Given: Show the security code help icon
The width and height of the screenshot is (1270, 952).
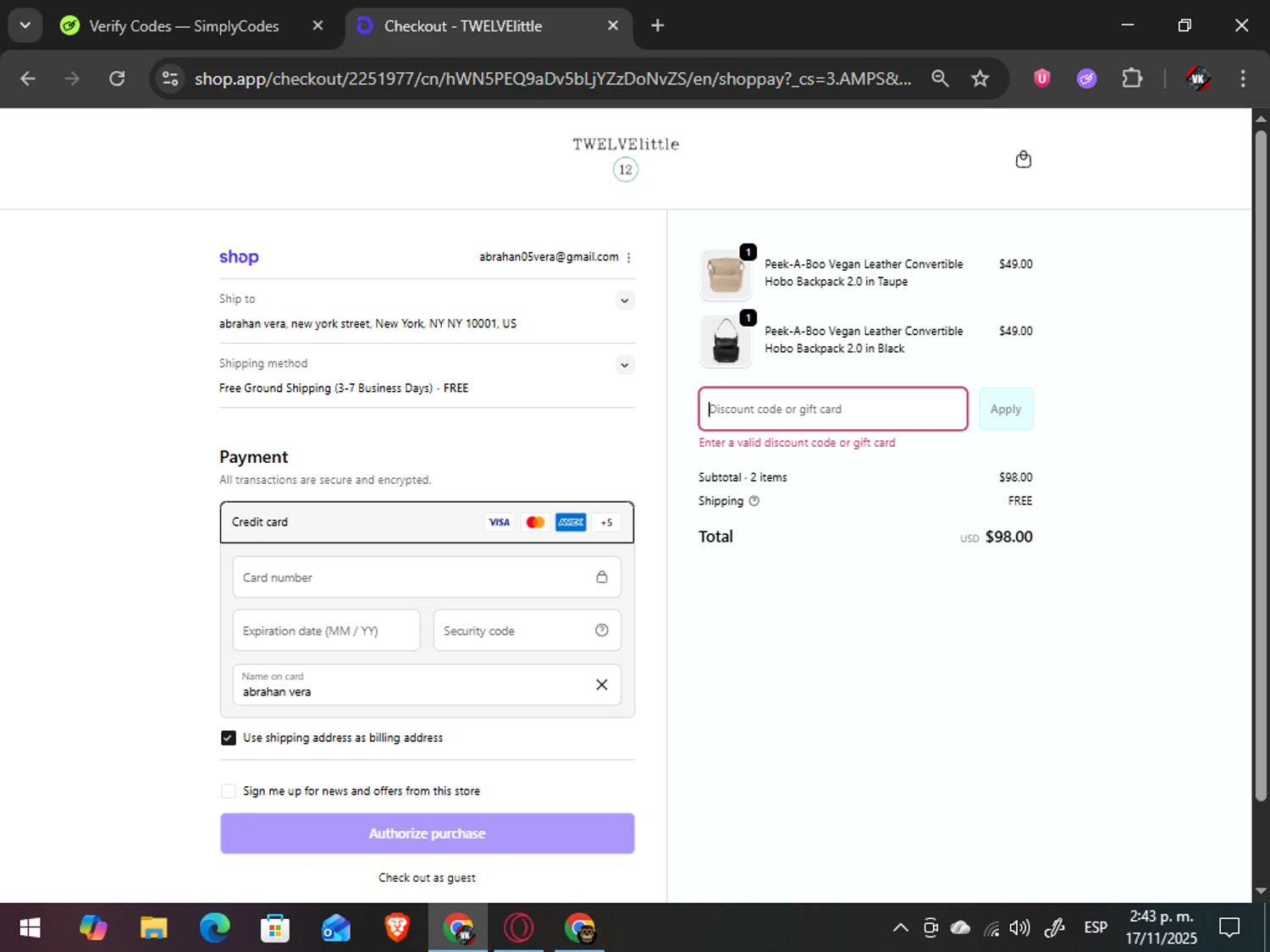Looking at the screenshot, I should tap(601, 630).
